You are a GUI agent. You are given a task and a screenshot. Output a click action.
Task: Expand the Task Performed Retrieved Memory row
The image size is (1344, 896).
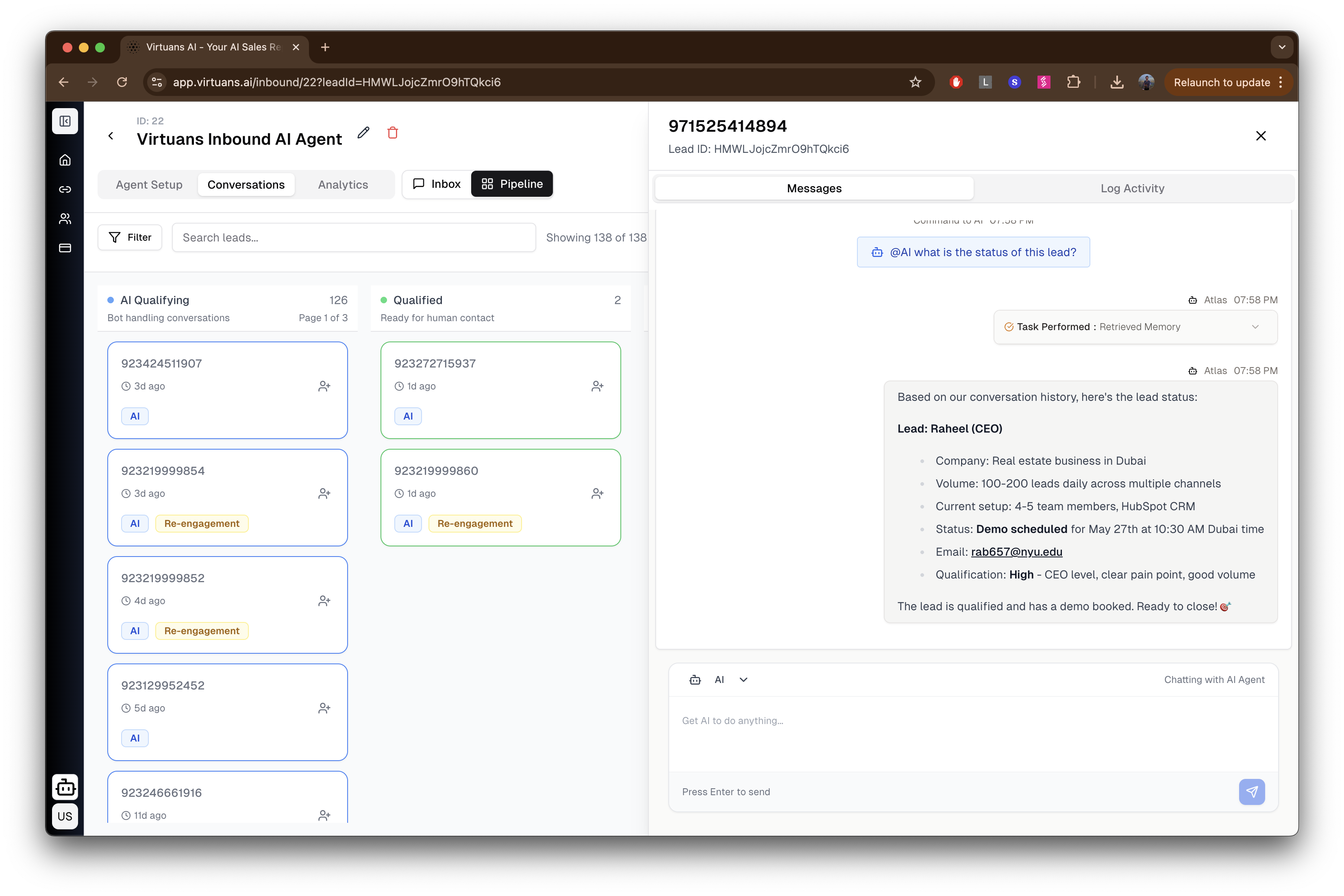pyautogui.click(x=1135, y=327)
